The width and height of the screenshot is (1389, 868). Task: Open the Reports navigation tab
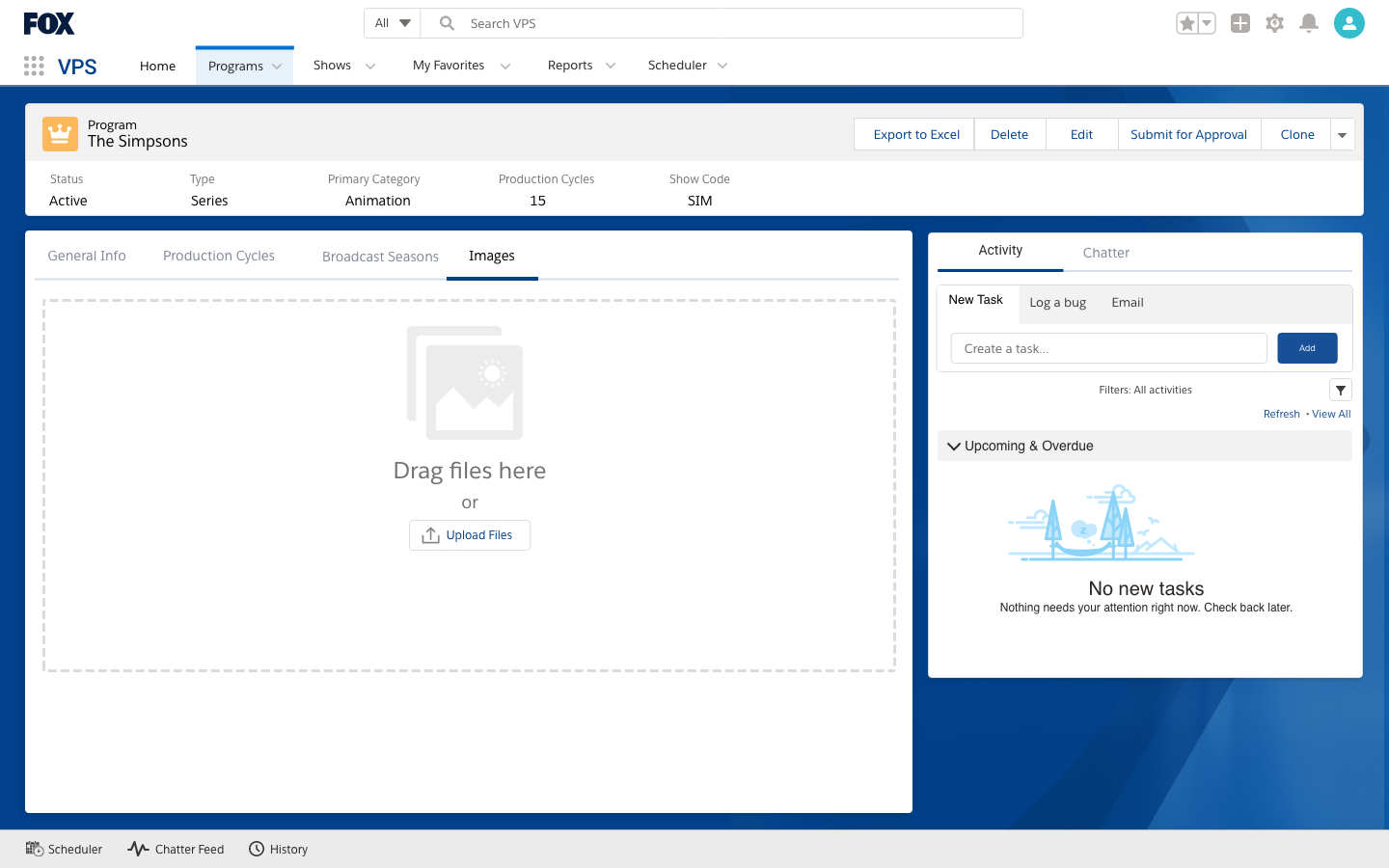pos(570,66)
